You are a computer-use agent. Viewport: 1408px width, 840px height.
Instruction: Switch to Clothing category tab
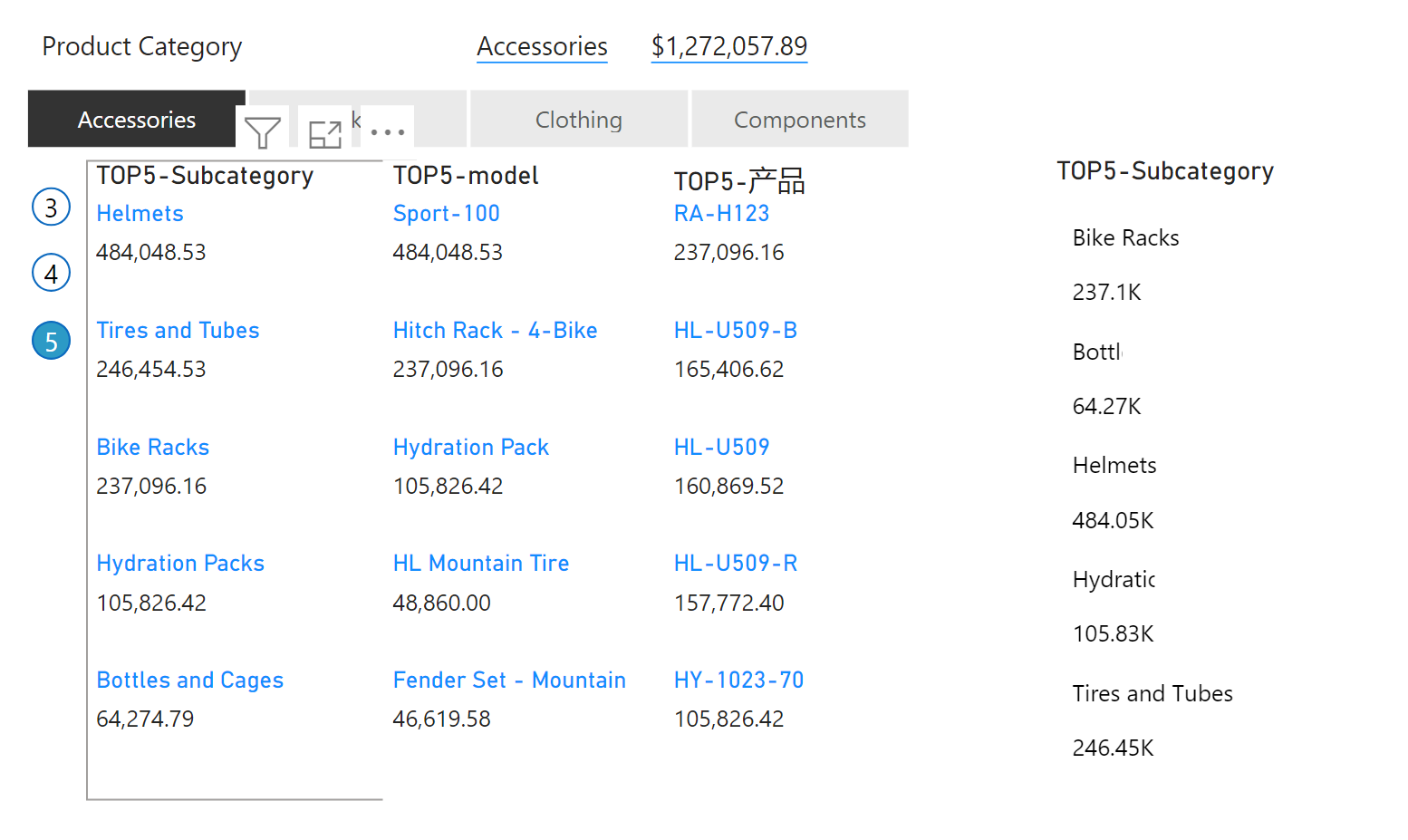(579, 119)
